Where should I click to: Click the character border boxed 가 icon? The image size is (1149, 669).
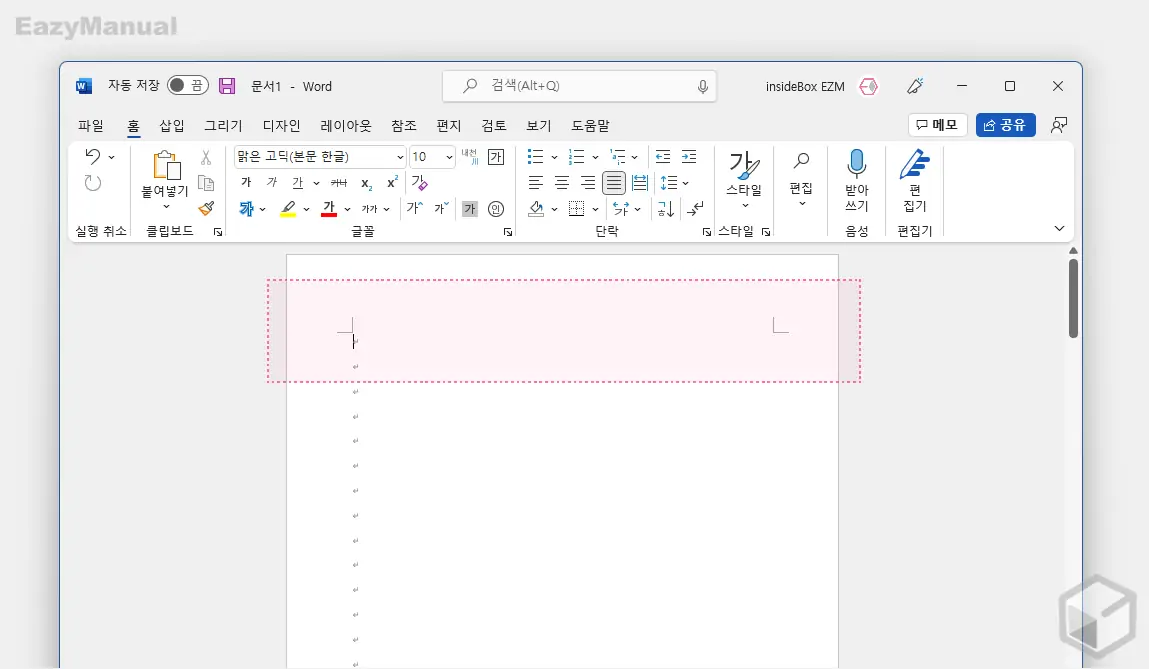pos(496,157)
